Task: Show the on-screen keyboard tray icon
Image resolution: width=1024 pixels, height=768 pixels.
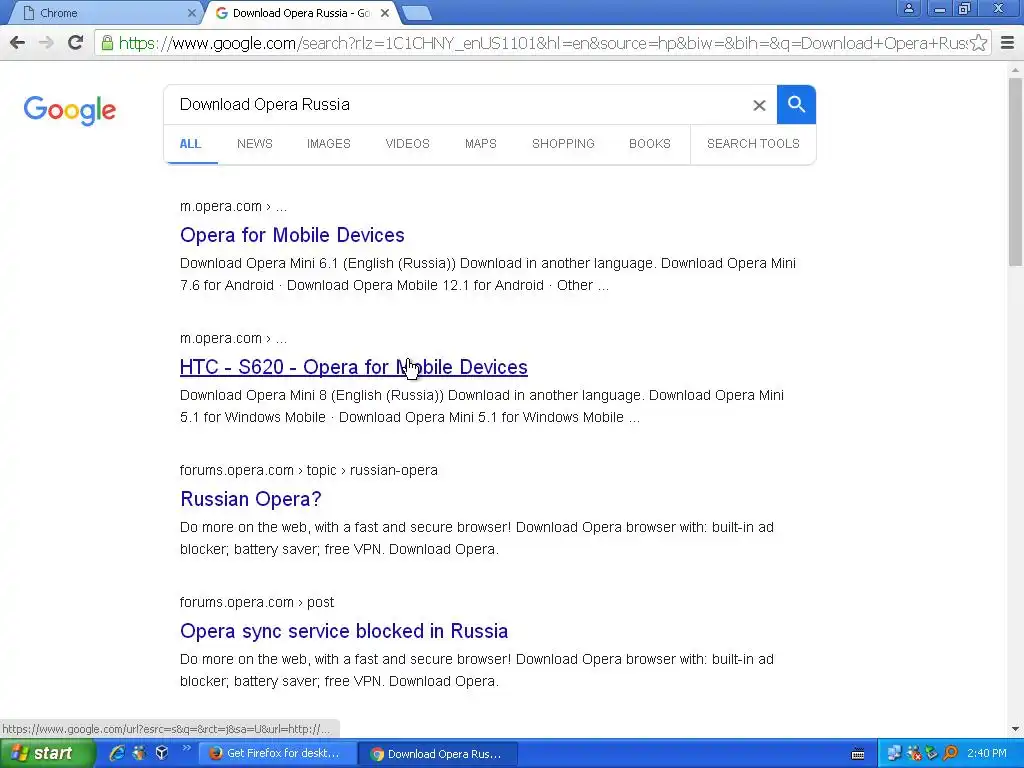Action: coord(858,754)
